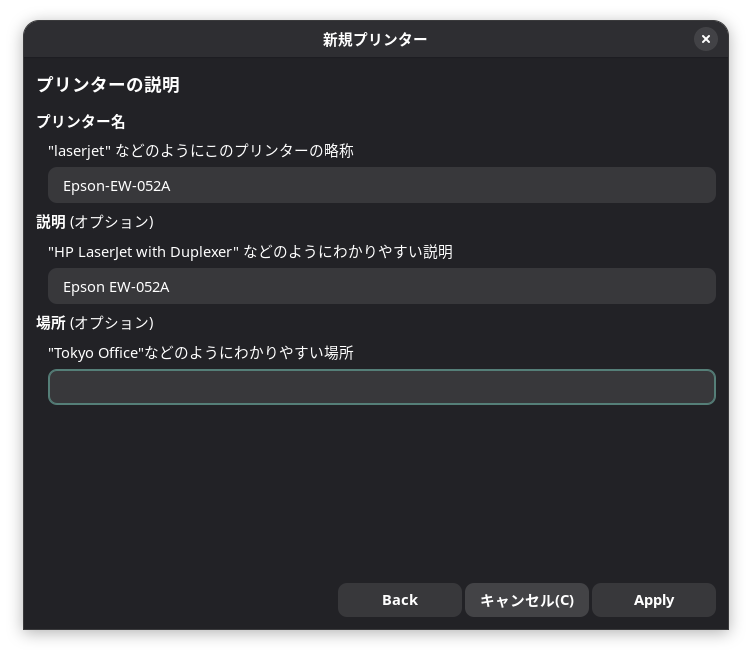Click the プリンターの説明 heading
The height and width of the screenshot is (656, 752).
[108, 84]
